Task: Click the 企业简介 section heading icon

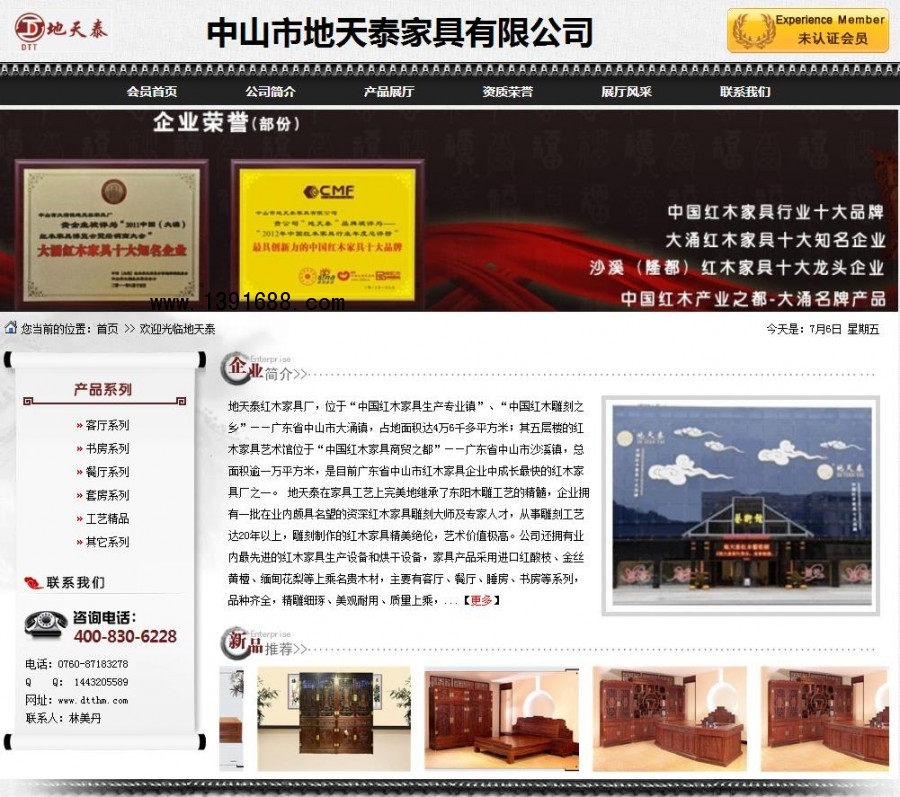Action: click(x=240, y=368)
